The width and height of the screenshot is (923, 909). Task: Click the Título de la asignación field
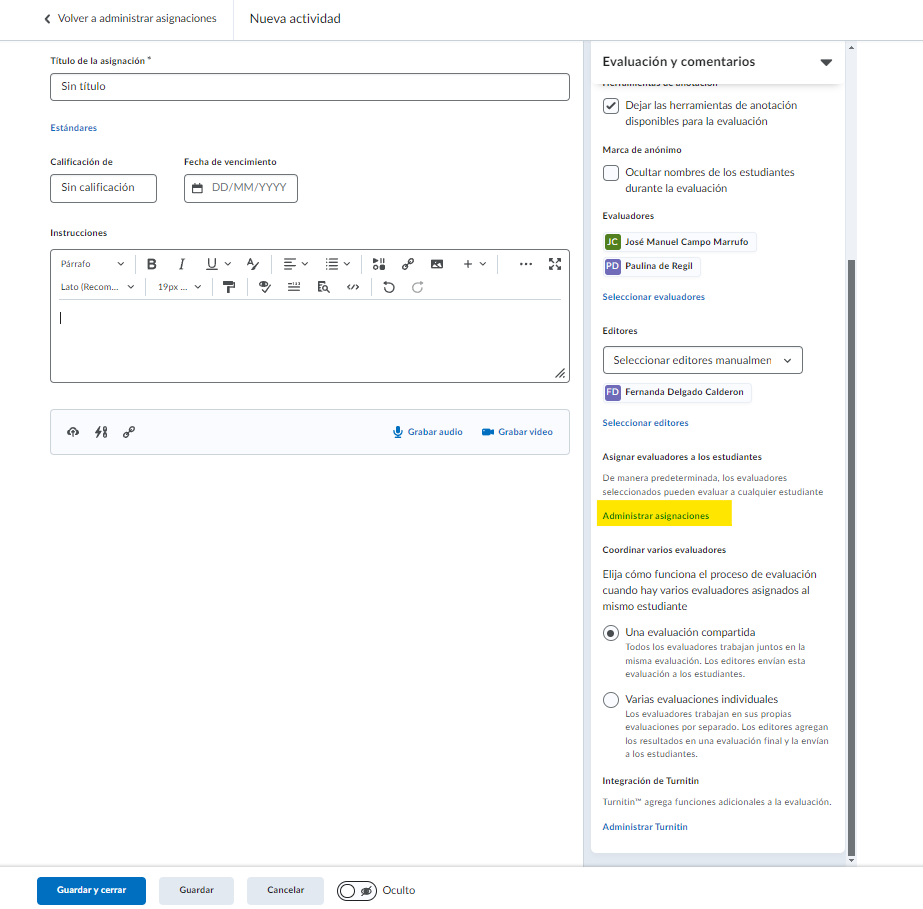coord(309,87)
